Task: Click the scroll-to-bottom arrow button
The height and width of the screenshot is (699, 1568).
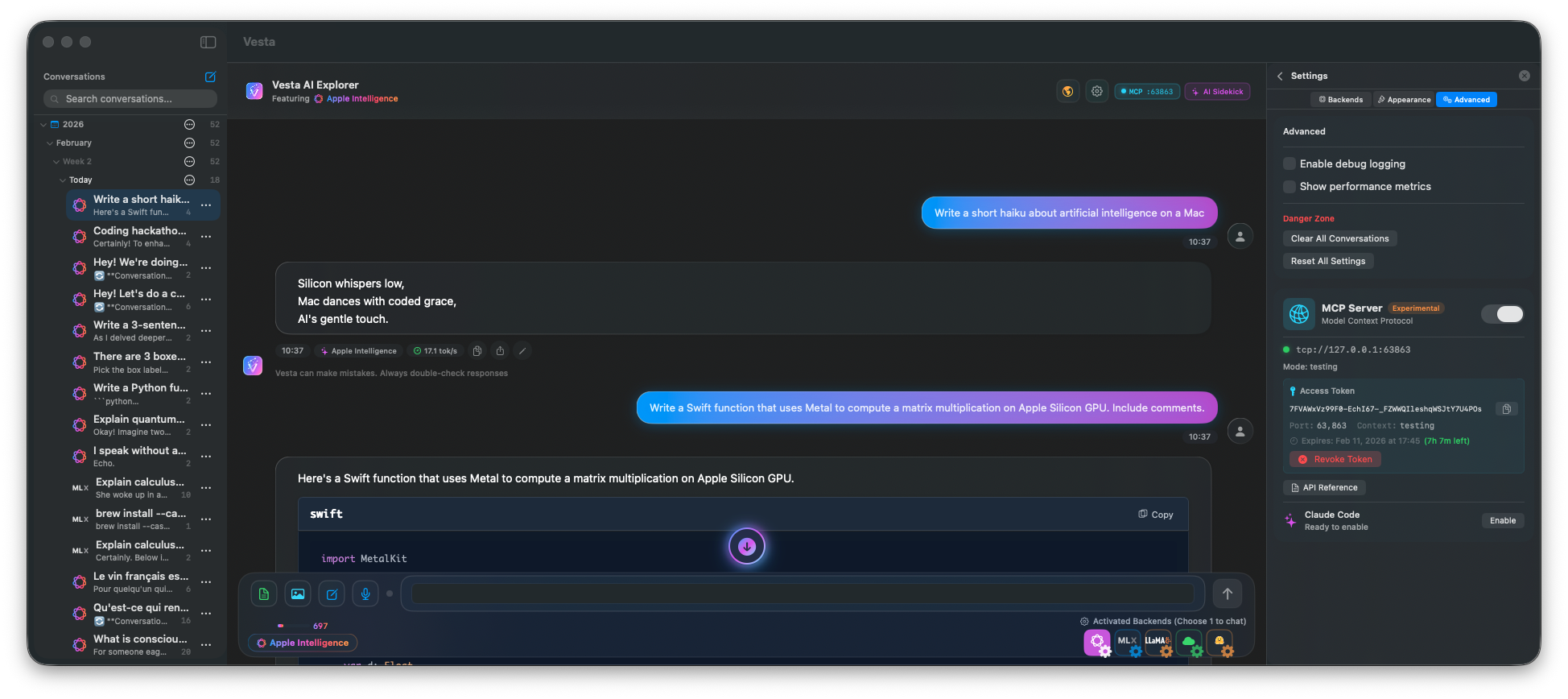Action: click(746, 547)
